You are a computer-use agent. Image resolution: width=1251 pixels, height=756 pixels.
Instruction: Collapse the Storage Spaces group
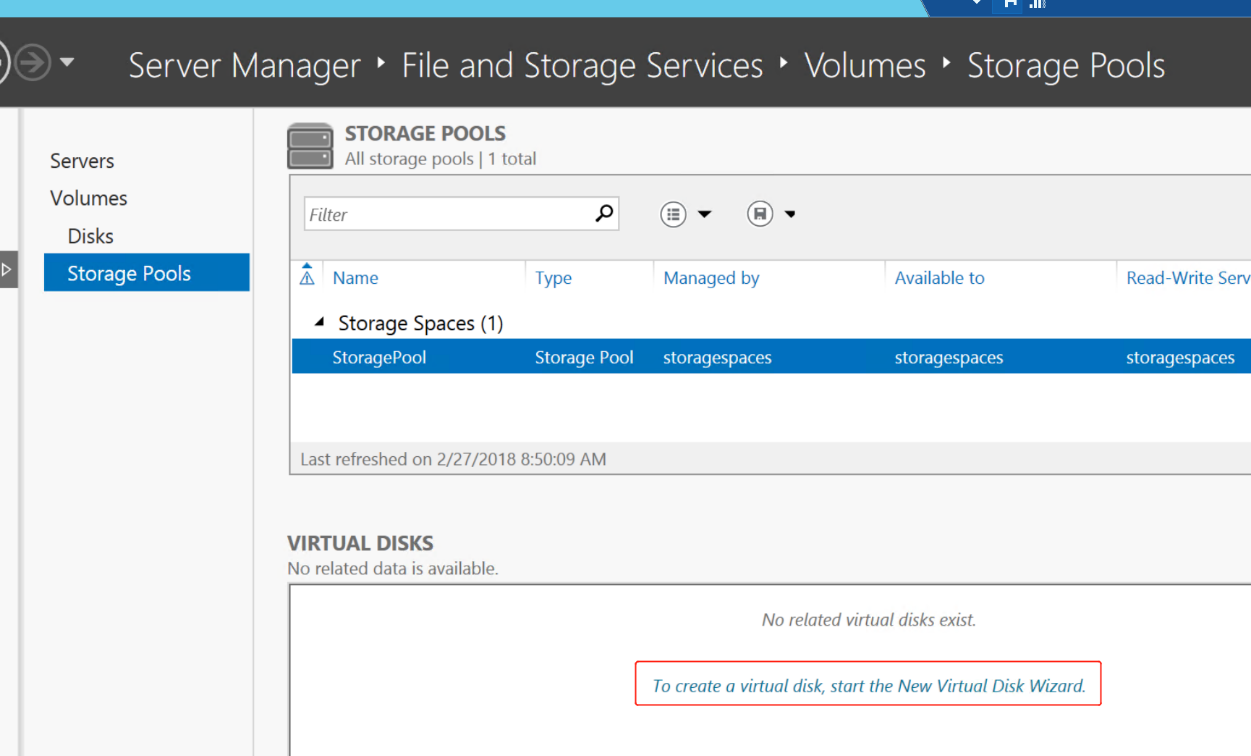pyautogui.click(x=320, y=322)
